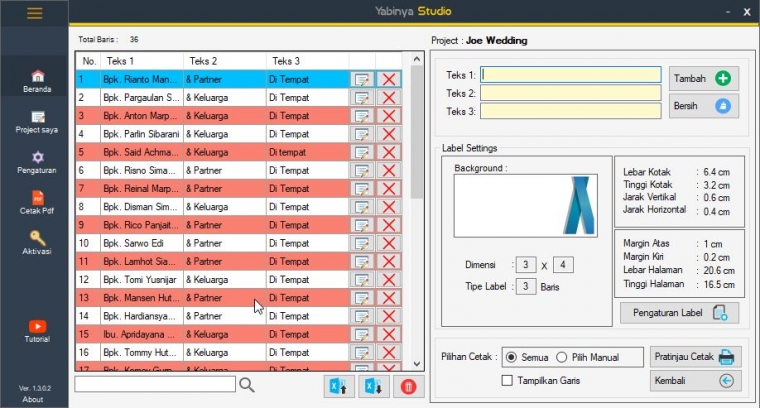The height and width of the screenshot is (408, 760).
Task: Click the Tambah add button
Action: [x=702, y=78]
